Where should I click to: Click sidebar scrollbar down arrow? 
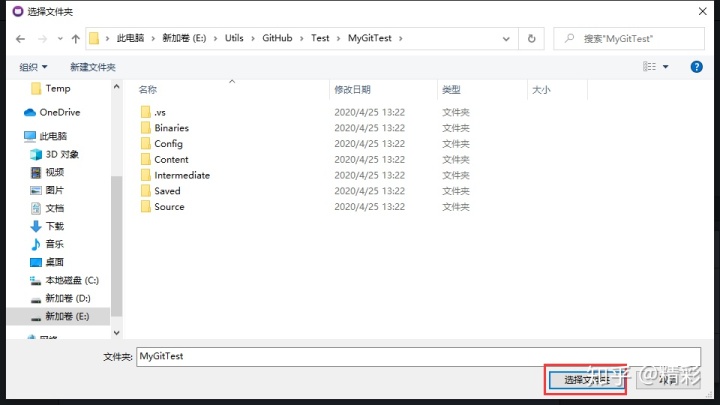[x=117, y=333]
